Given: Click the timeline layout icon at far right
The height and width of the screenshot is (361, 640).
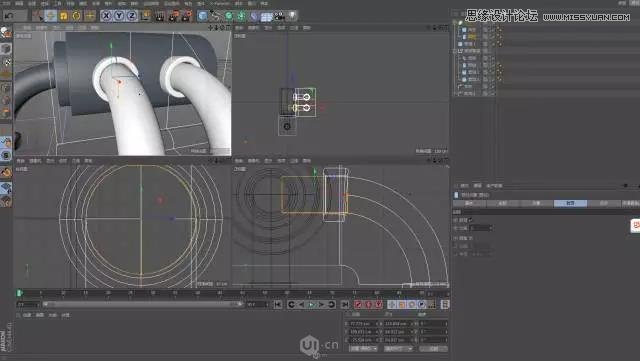Looking at the screenshot, I should coord(445,304).
